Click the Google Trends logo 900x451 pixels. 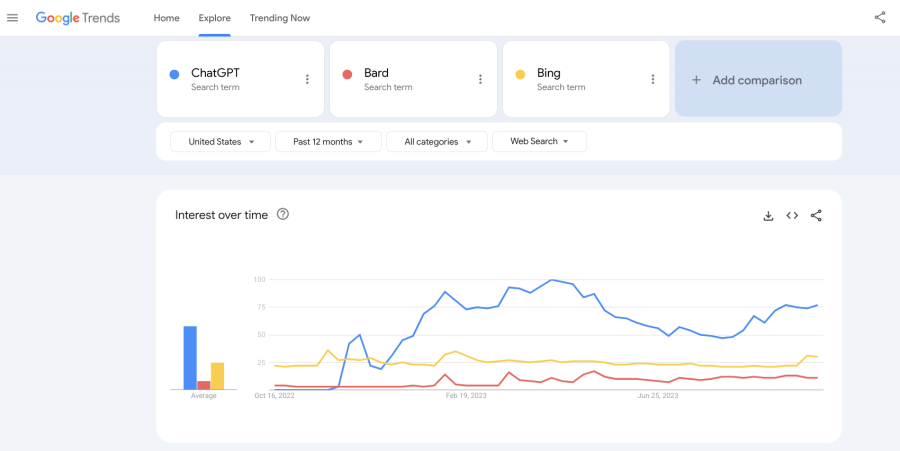point(78,18)
